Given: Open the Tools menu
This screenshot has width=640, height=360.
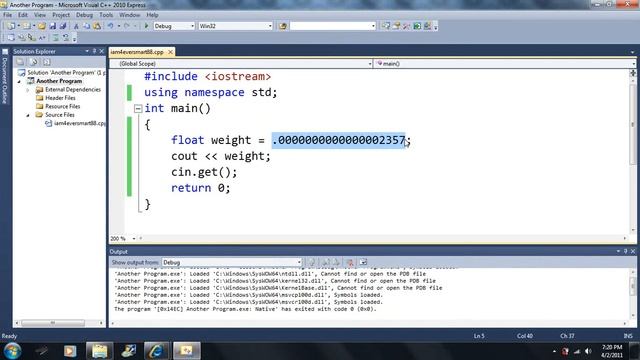Looking at the screenshot, I should pos(106,15).
